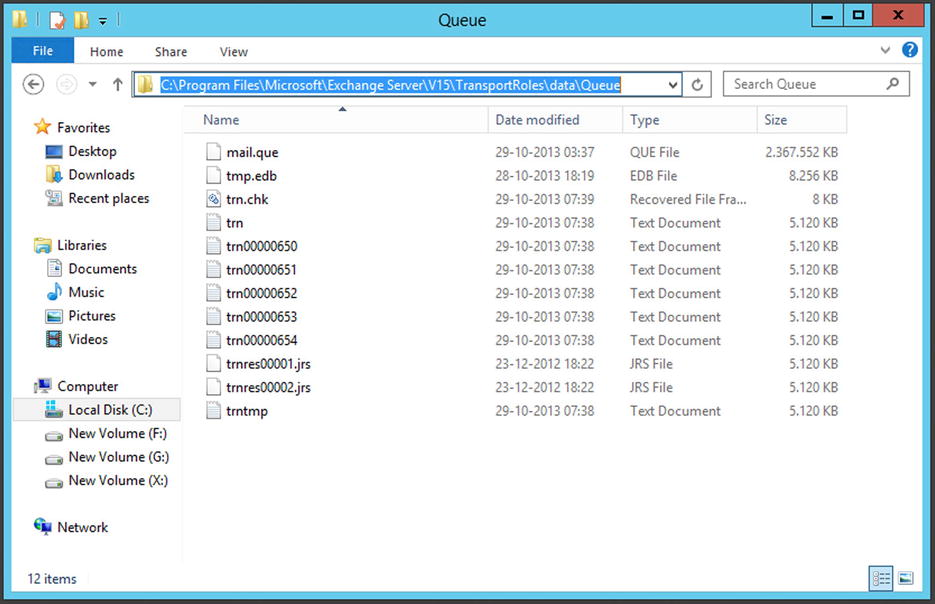935x604 pixels.
Task: Click the Network icon in sidebar
Action: pos(42,526)
